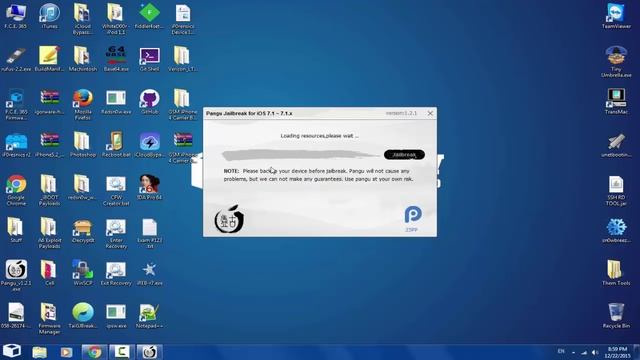Switch to Chrome in the taskbar
The image size is (640, 360).
tap(94, 352)
